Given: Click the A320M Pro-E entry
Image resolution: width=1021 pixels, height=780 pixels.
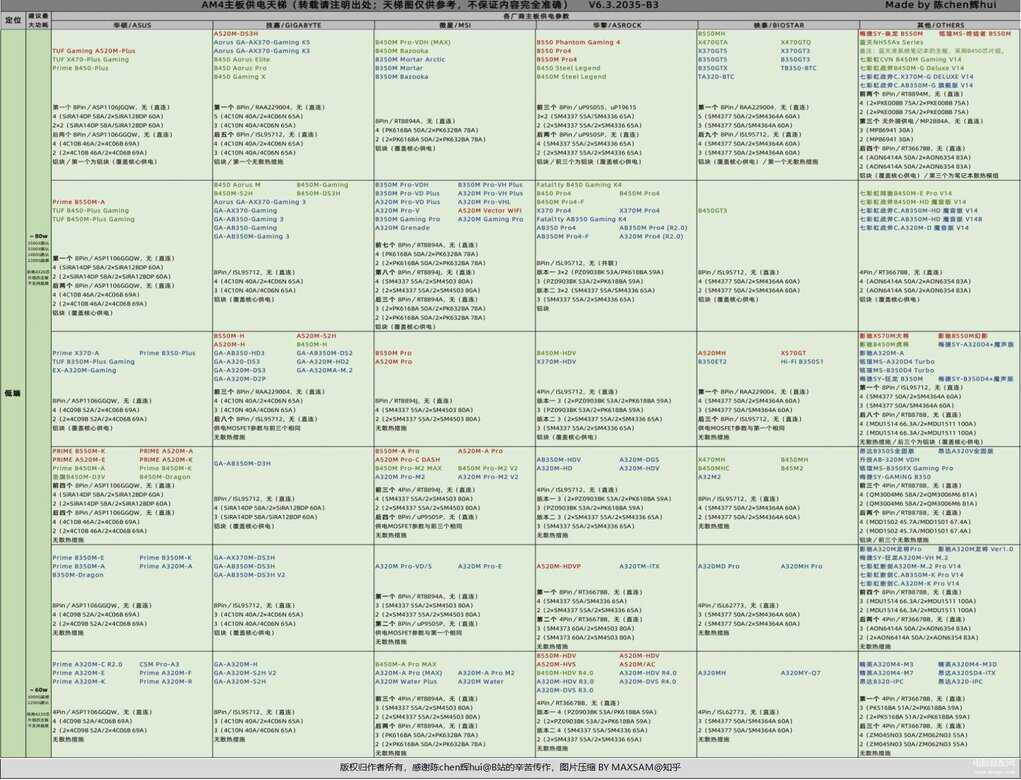Looking at the screenshot, I should click(x=480, y=566).
